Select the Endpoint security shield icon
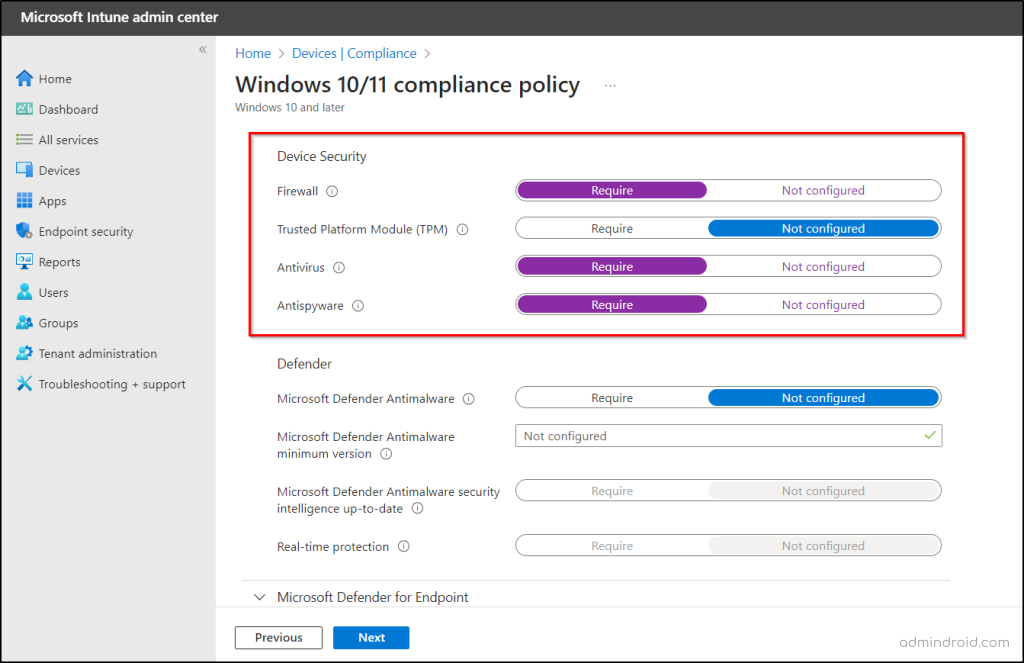1024x663 pixels. 25,232
